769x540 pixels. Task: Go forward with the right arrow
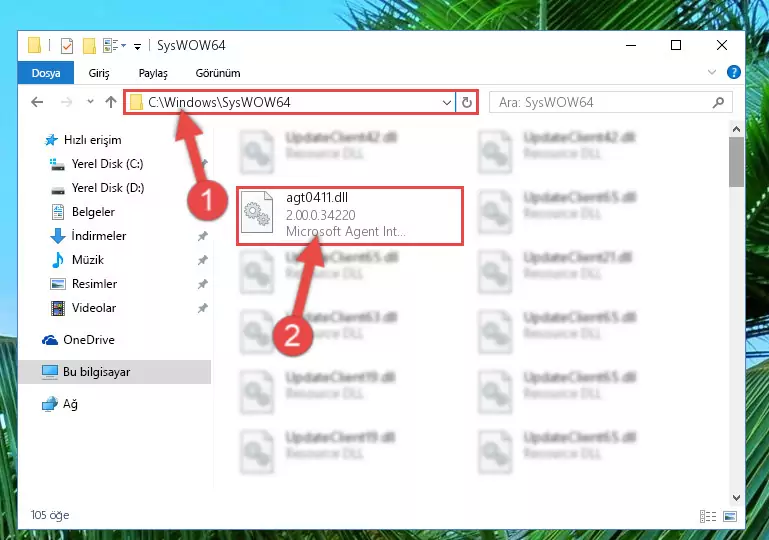[66, 102]
